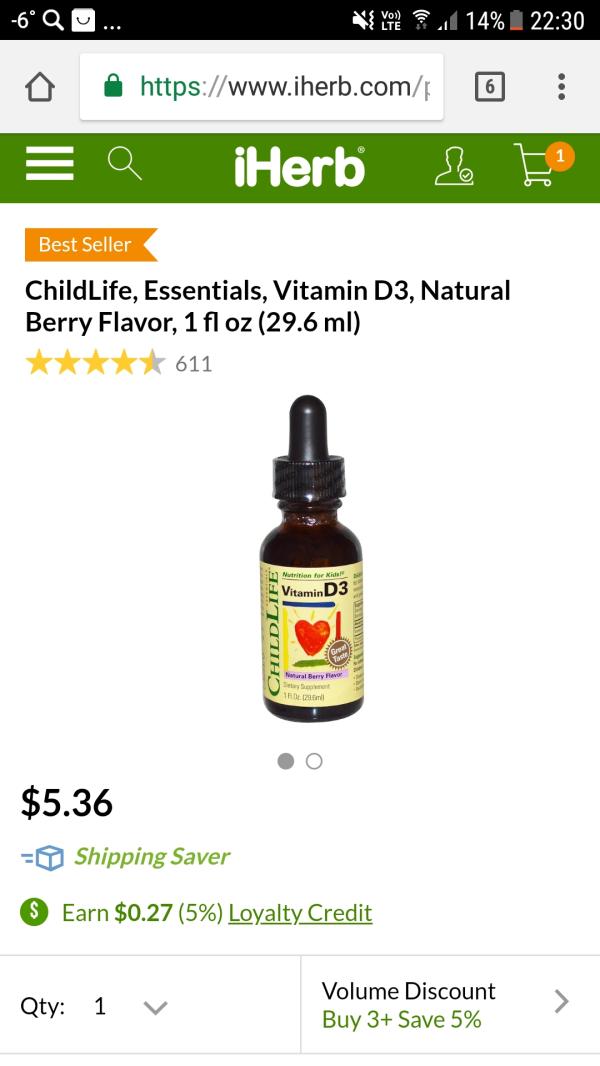The height and width of the screenshot is (1066, 600).
Task: Focus the browser URL address bar
Action: tap(262, 87)
